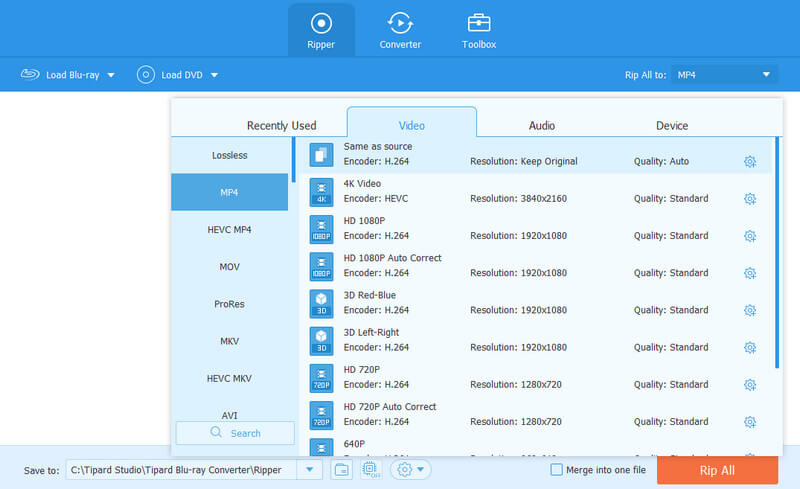This screenshot has width=800, height=489.
Task: Open the Rip All to MP4 dropdown
Action: coord(723,75)
